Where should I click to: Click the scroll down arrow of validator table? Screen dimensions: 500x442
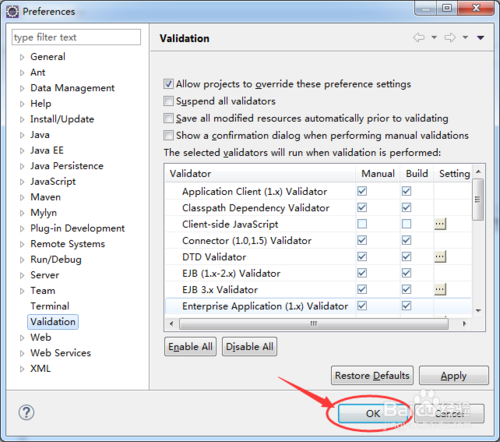[478, 310]
